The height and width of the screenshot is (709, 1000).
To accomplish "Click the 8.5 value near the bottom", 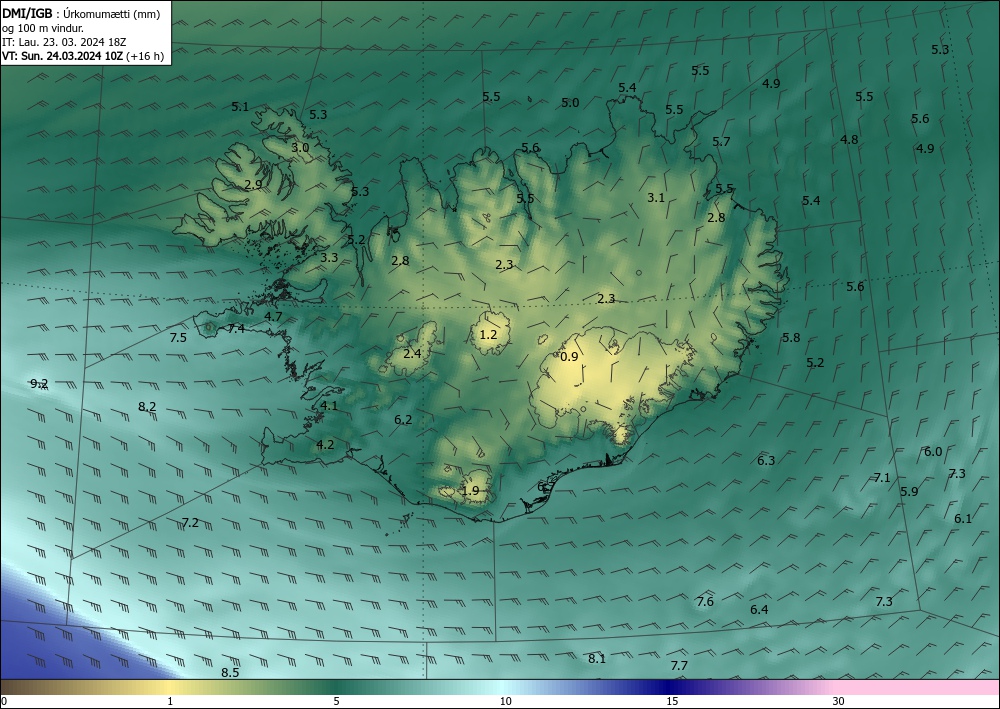I will pos(230,672).
